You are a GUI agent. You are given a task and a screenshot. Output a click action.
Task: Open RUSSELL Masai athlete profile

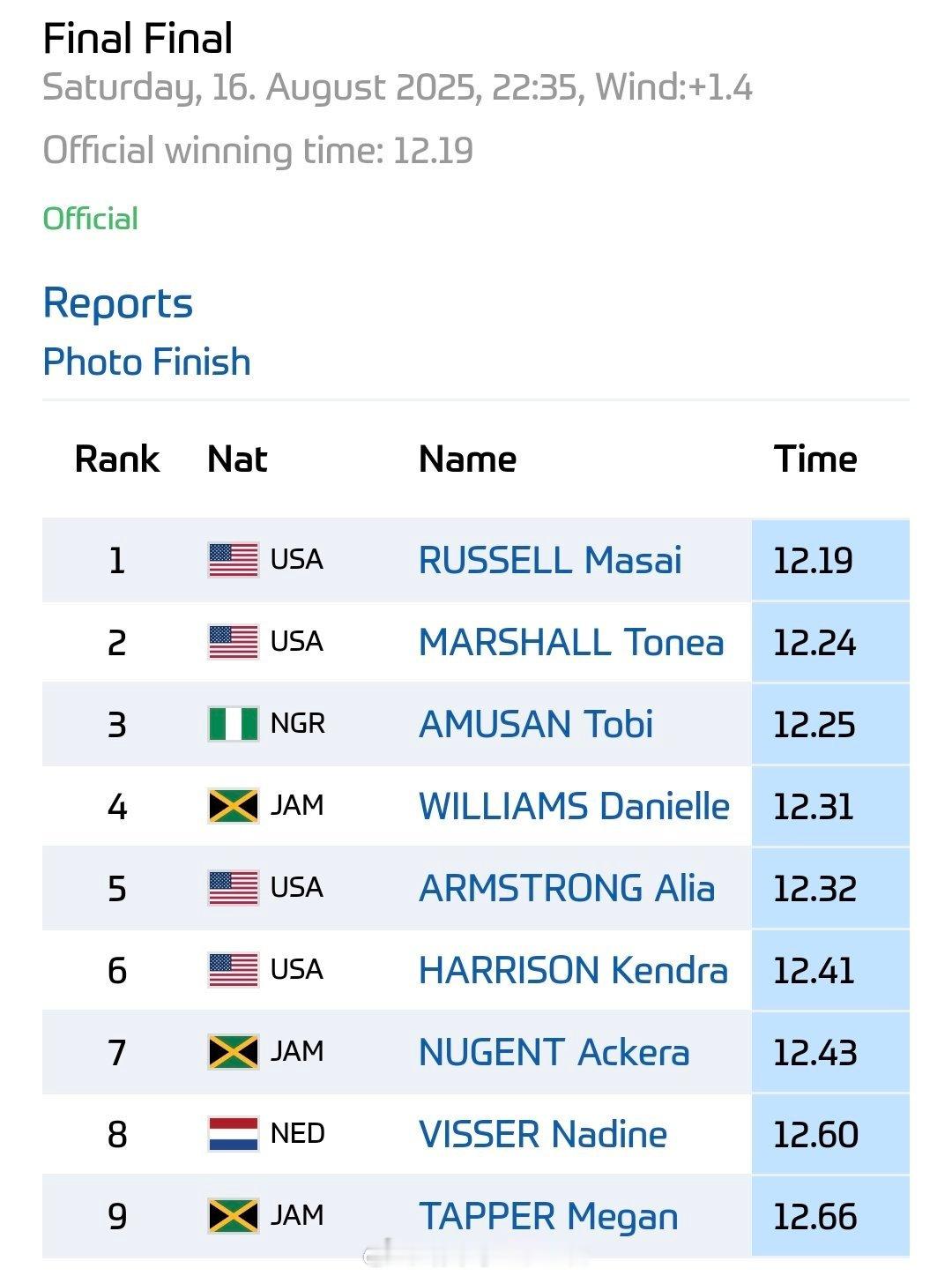click(x=550, y=560)
